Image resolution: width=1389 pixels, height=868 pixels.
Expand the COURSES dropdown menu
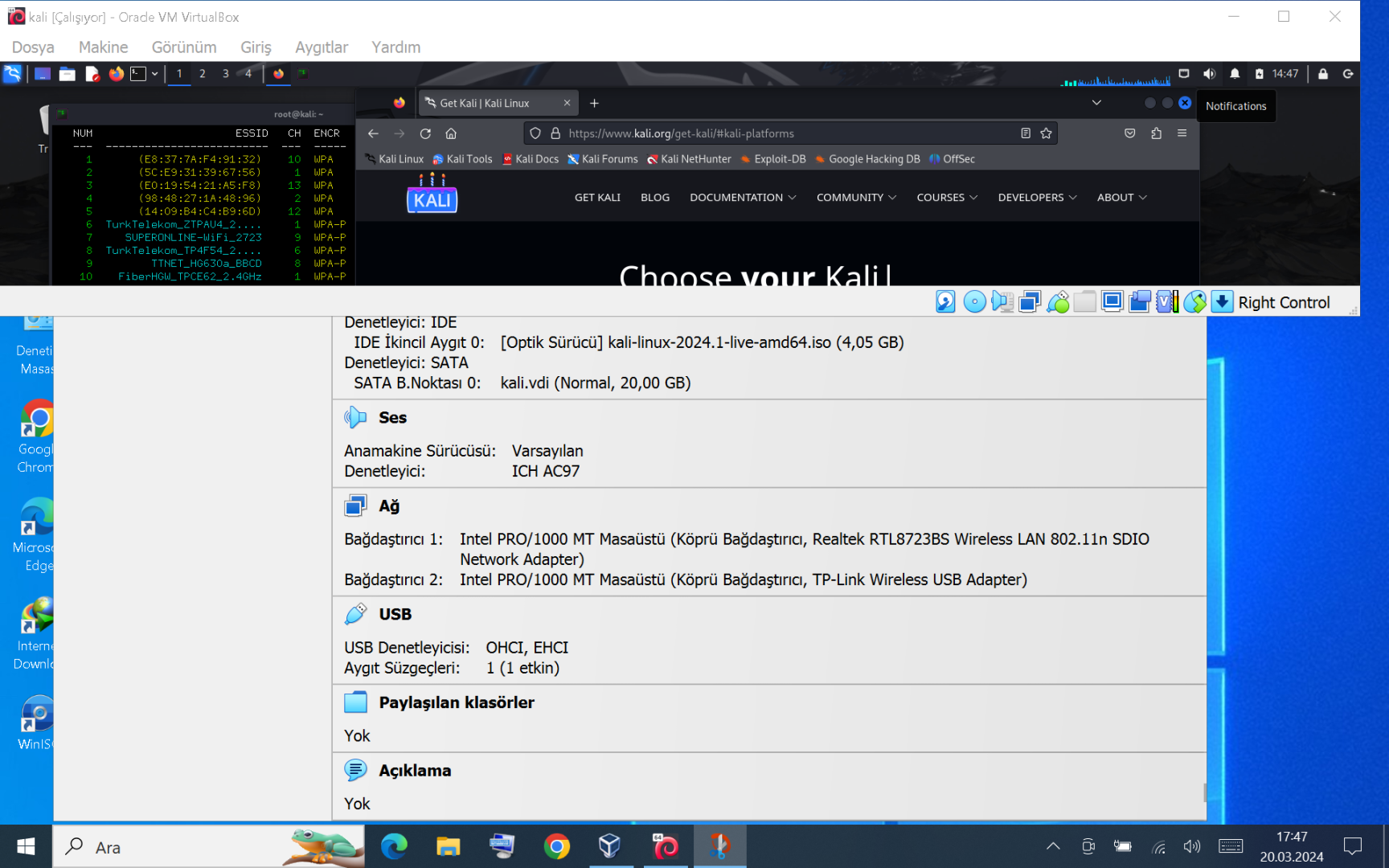tap(947, 198)
